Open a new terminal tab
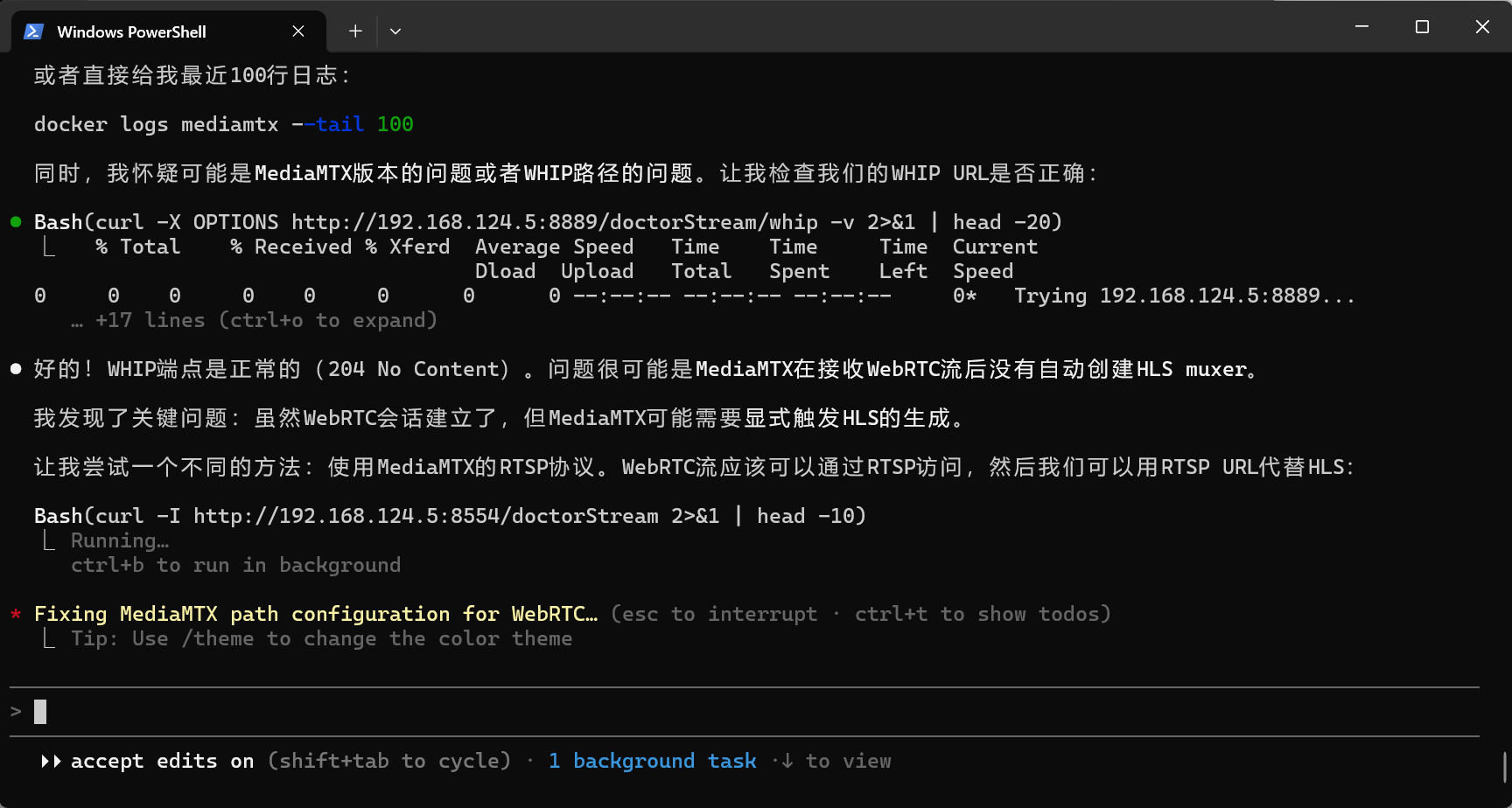 tap(355, 31)
